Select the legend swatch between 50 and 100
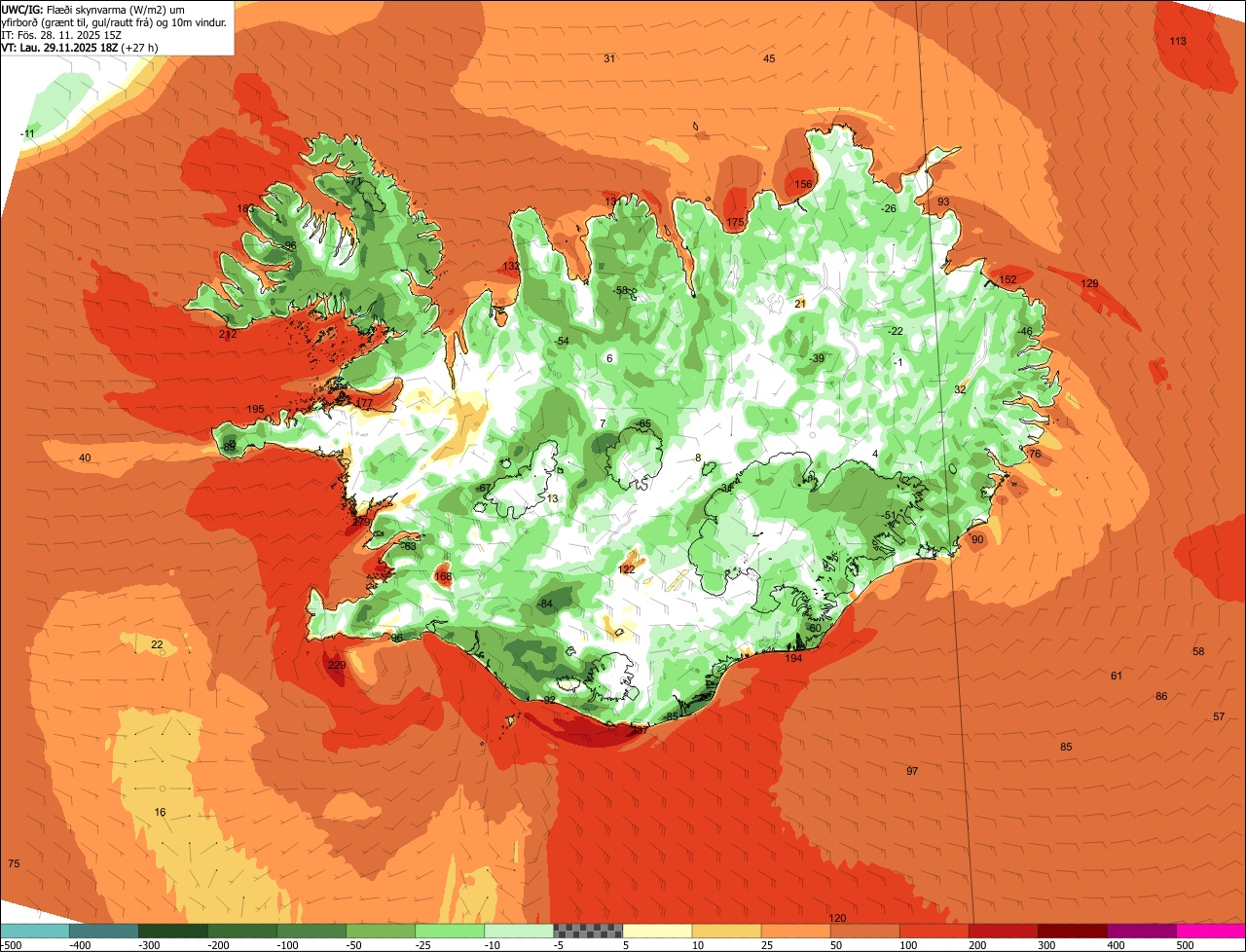Viewport: 1246px width, 952px height. [x=864, y=931]
